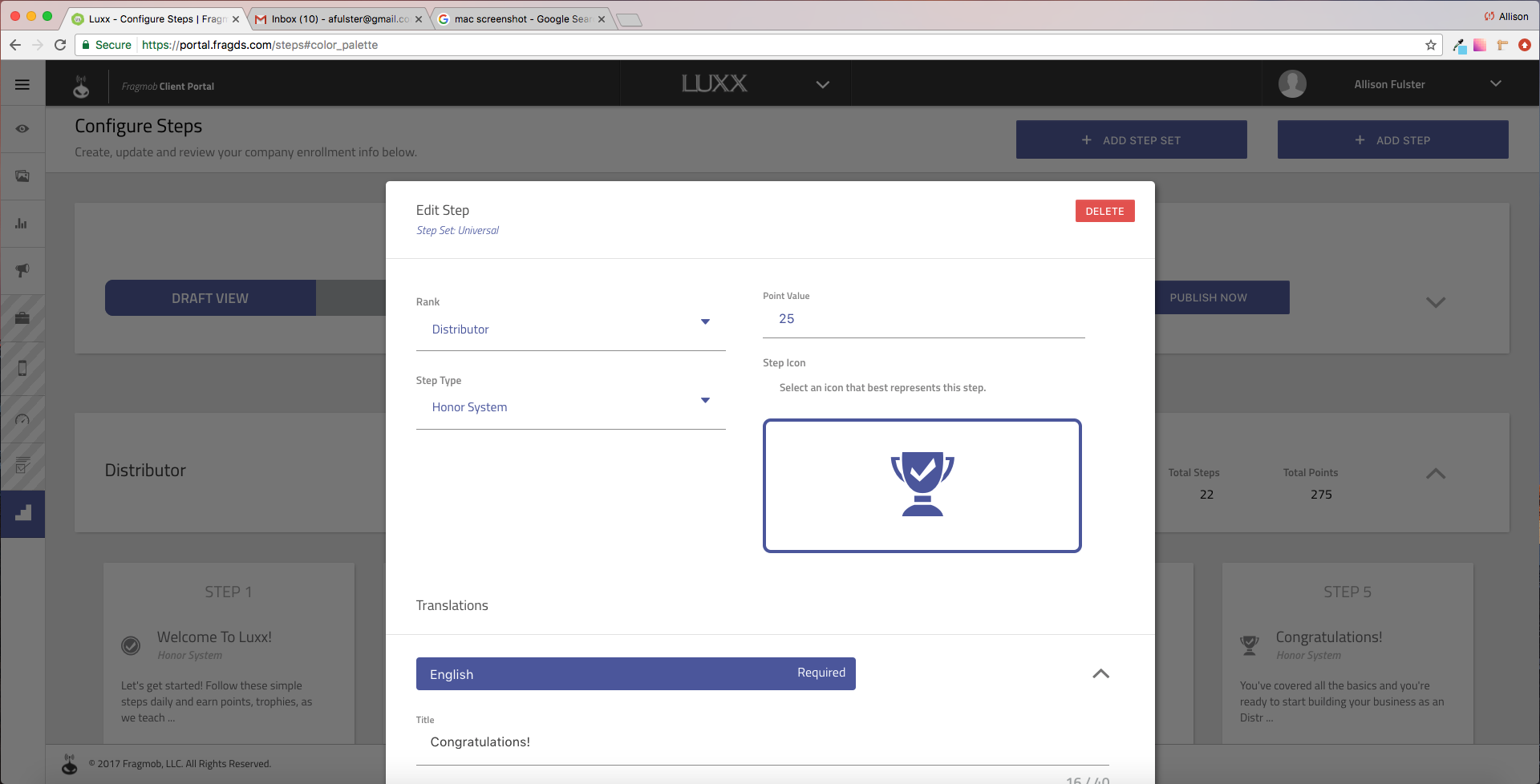The image size is (1540, 784).
Task: Click the red circle extension icon
Action: click(1525, 45)
